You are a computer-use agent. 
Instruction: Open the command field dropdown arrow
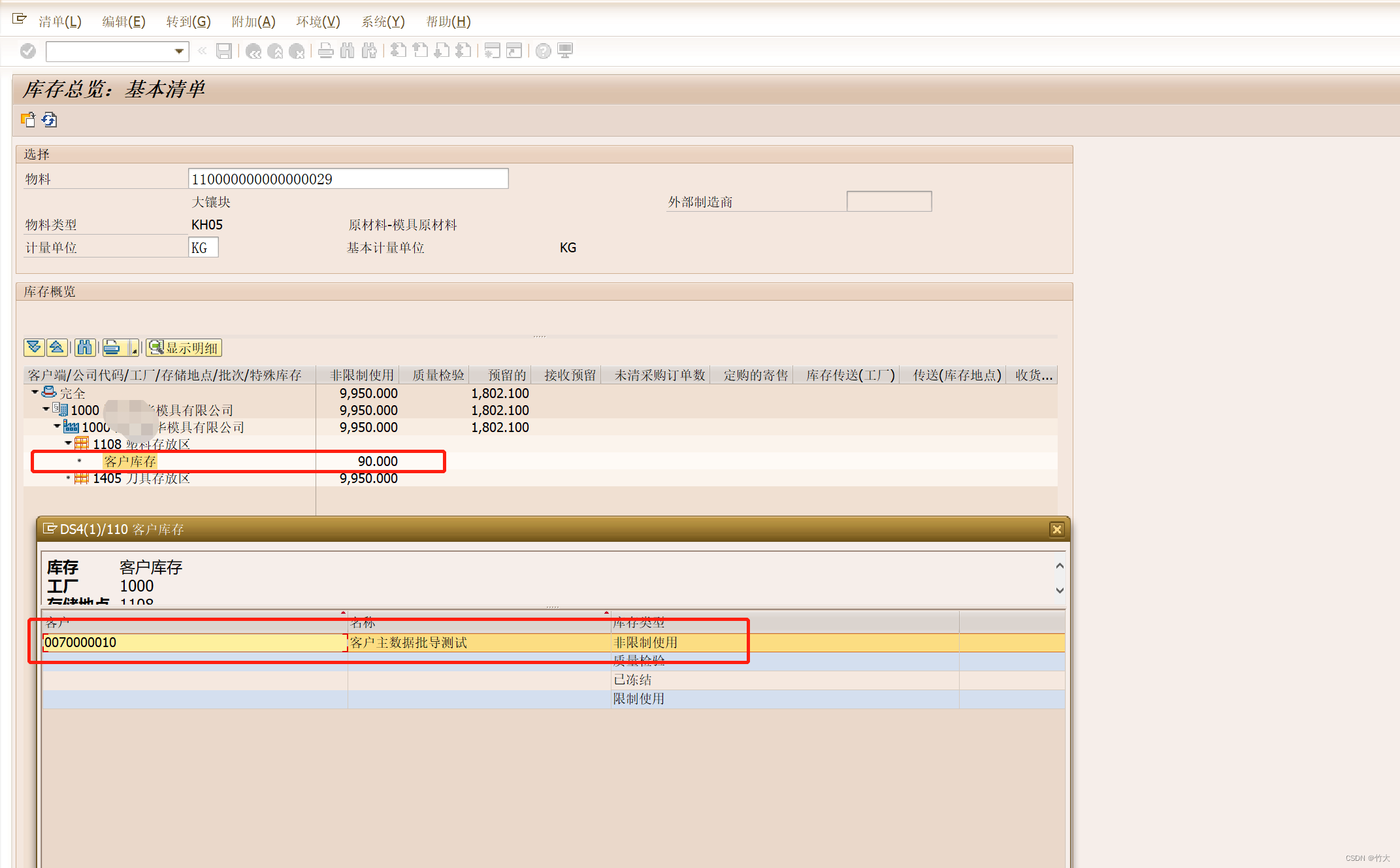point(179,51)
